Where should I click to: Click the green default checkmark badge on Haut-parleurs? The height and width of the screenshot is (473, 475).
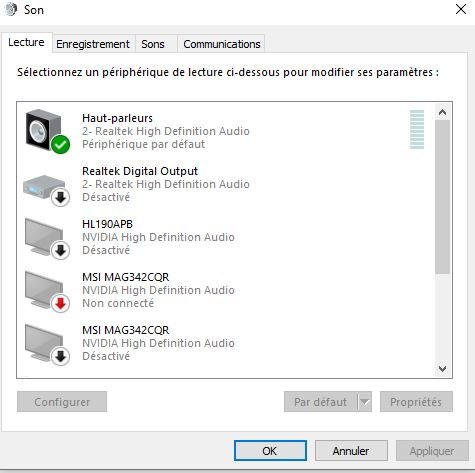tap(60, 145)
